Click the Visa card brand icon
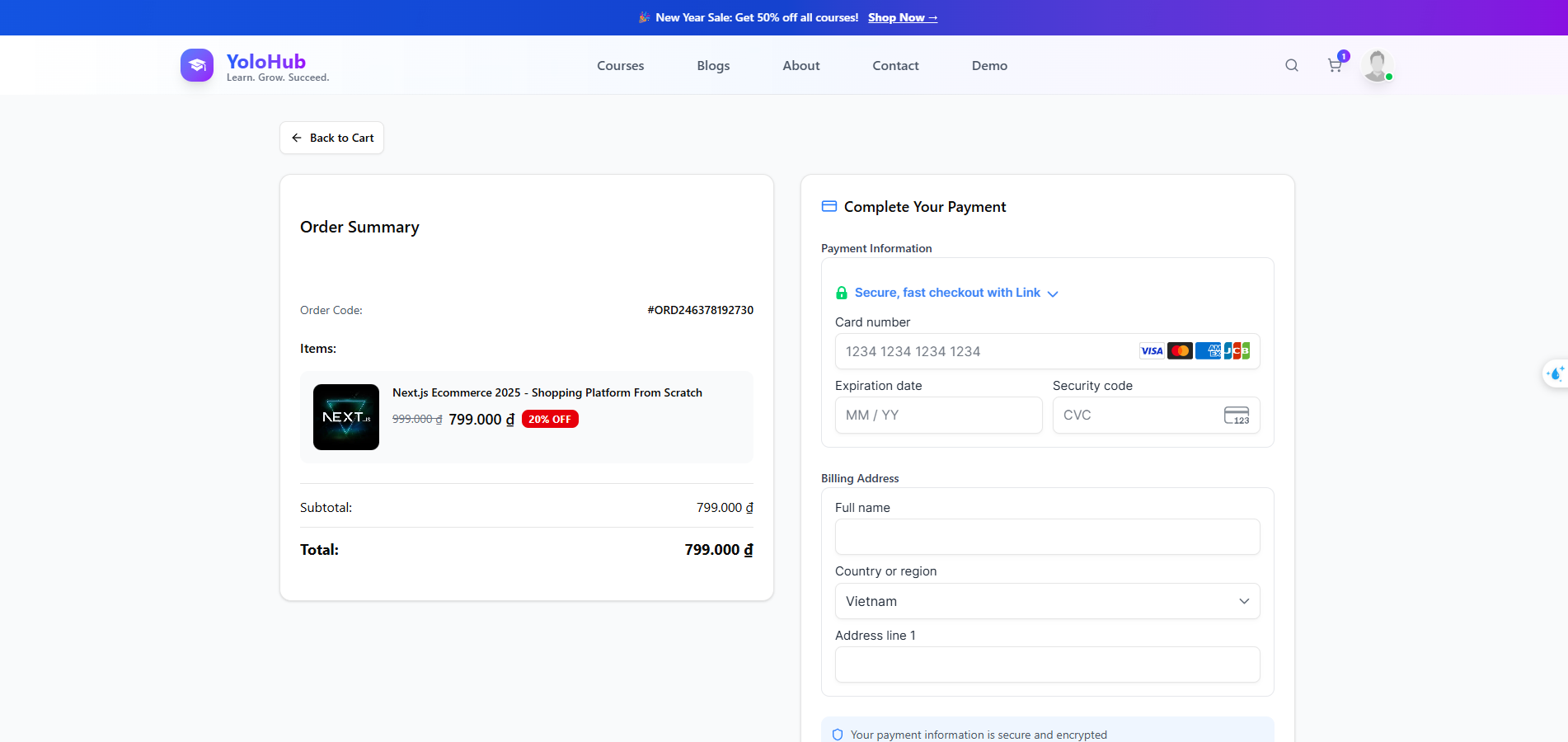1568x742 pixels. tap(1151, 351)
